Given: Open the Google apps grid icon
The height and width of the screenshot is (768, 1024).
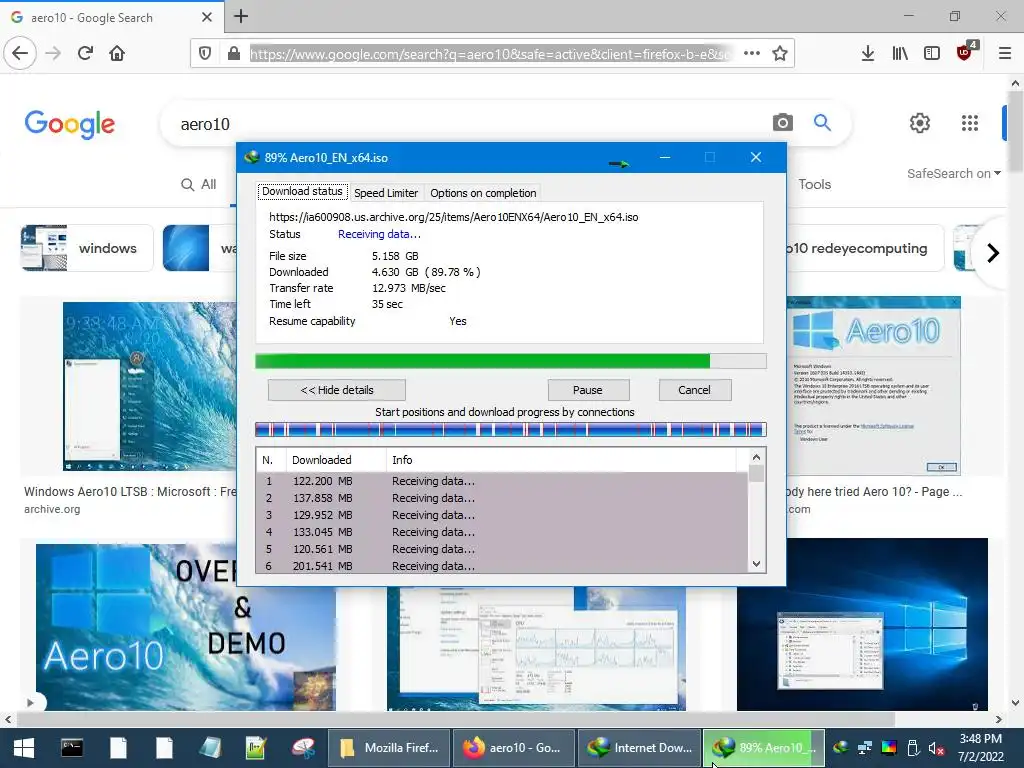Looking at the screenshot, I should pos(970,123).
